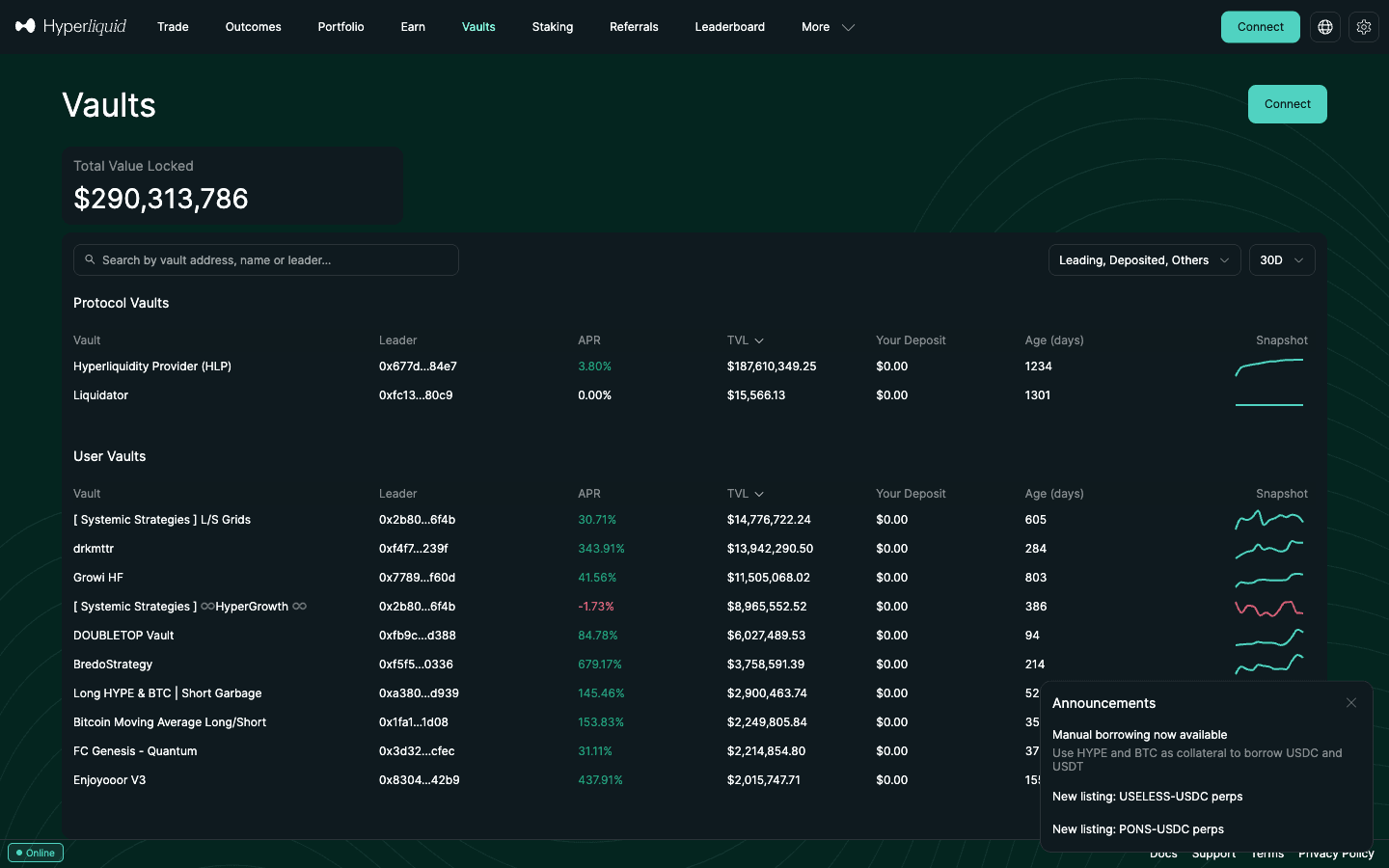Open the language globe icon
This screenshot has height=868, width=1389.
1325,27
